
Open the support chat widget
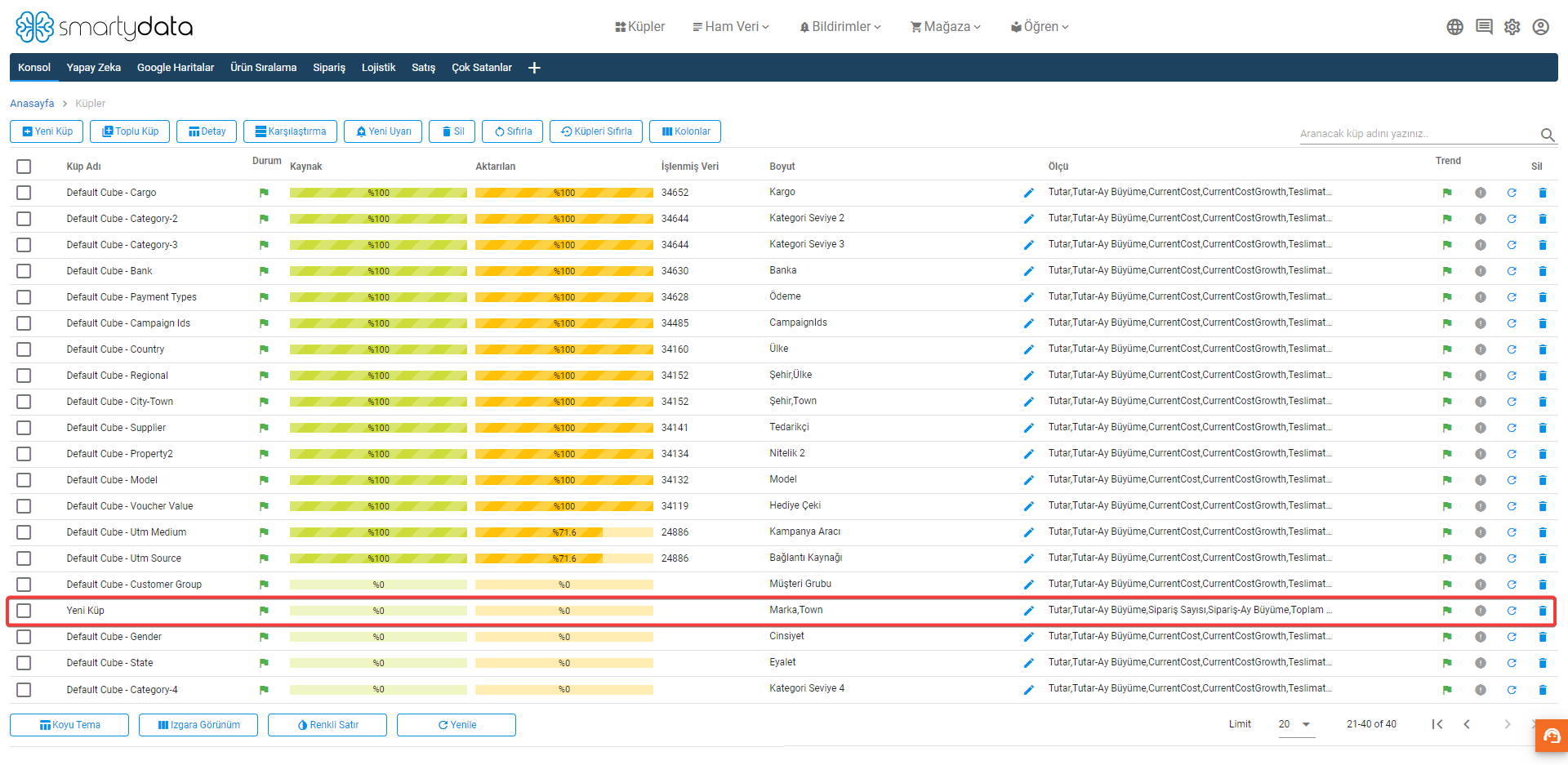(x=1552, y=736)
